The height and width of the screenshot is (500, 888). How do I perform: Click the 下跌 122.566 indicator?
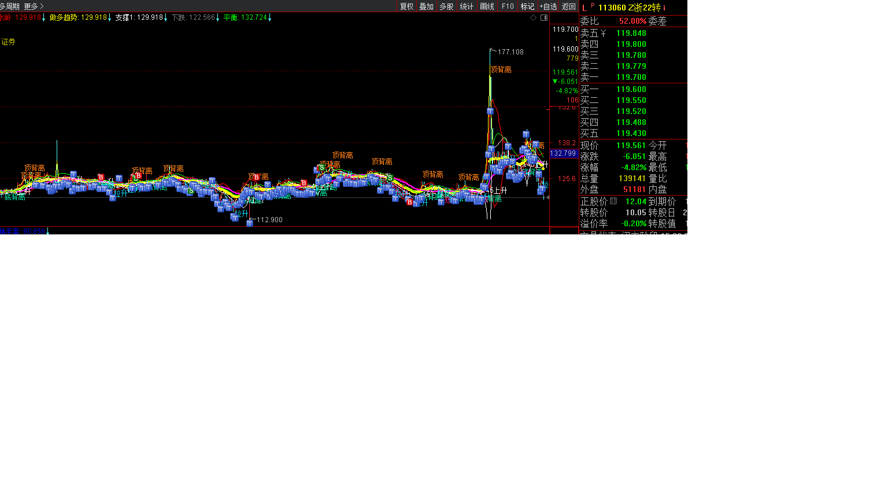[x=193, y=18]
